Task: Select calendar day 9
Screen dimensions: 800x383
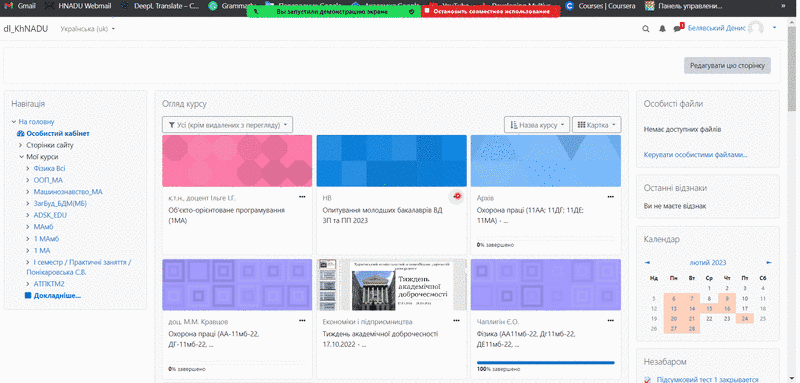Action: click(727, 298)
